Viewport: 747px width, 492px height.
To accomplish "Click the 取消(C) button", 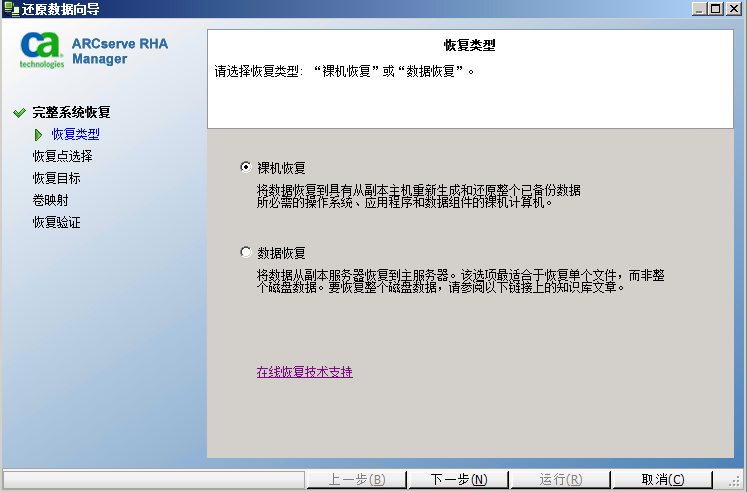I will point(663,479).
